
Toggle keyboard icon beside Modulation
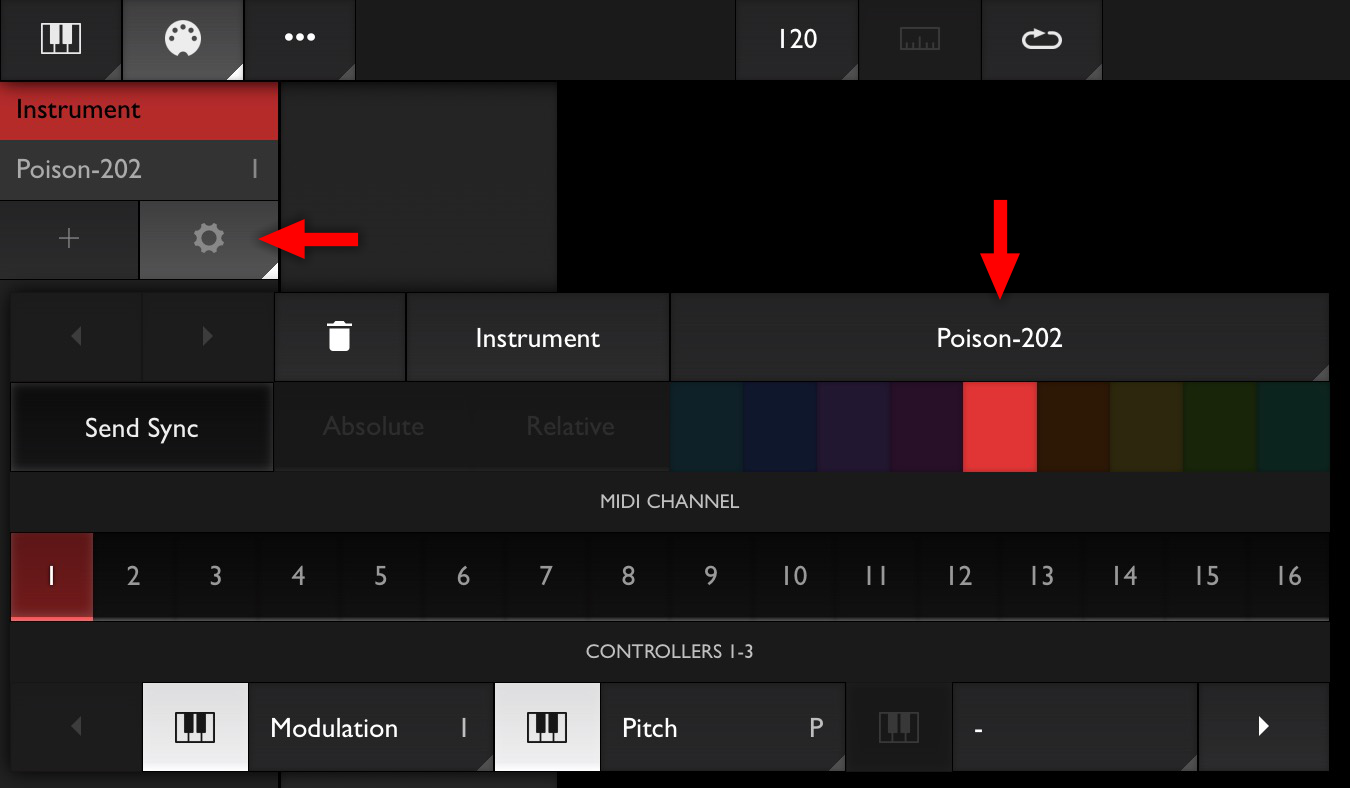195,727
